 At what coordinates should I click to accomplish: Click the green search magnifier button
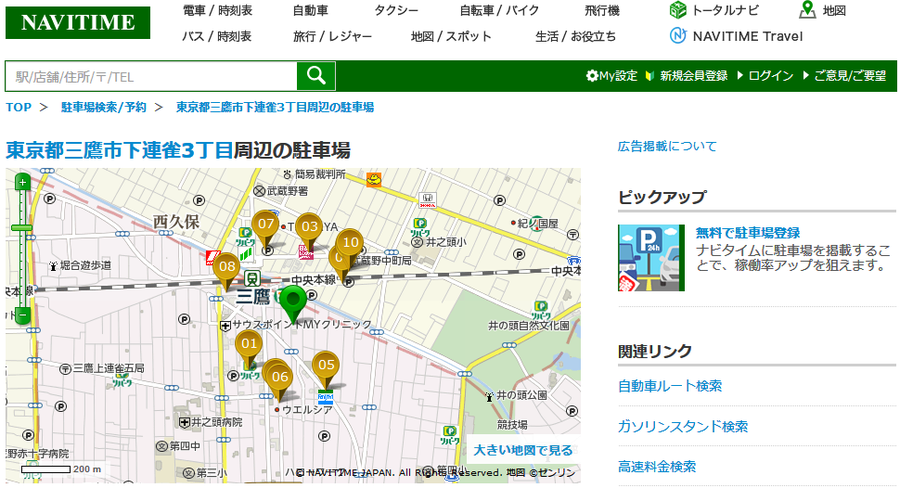tap(316, 76)
